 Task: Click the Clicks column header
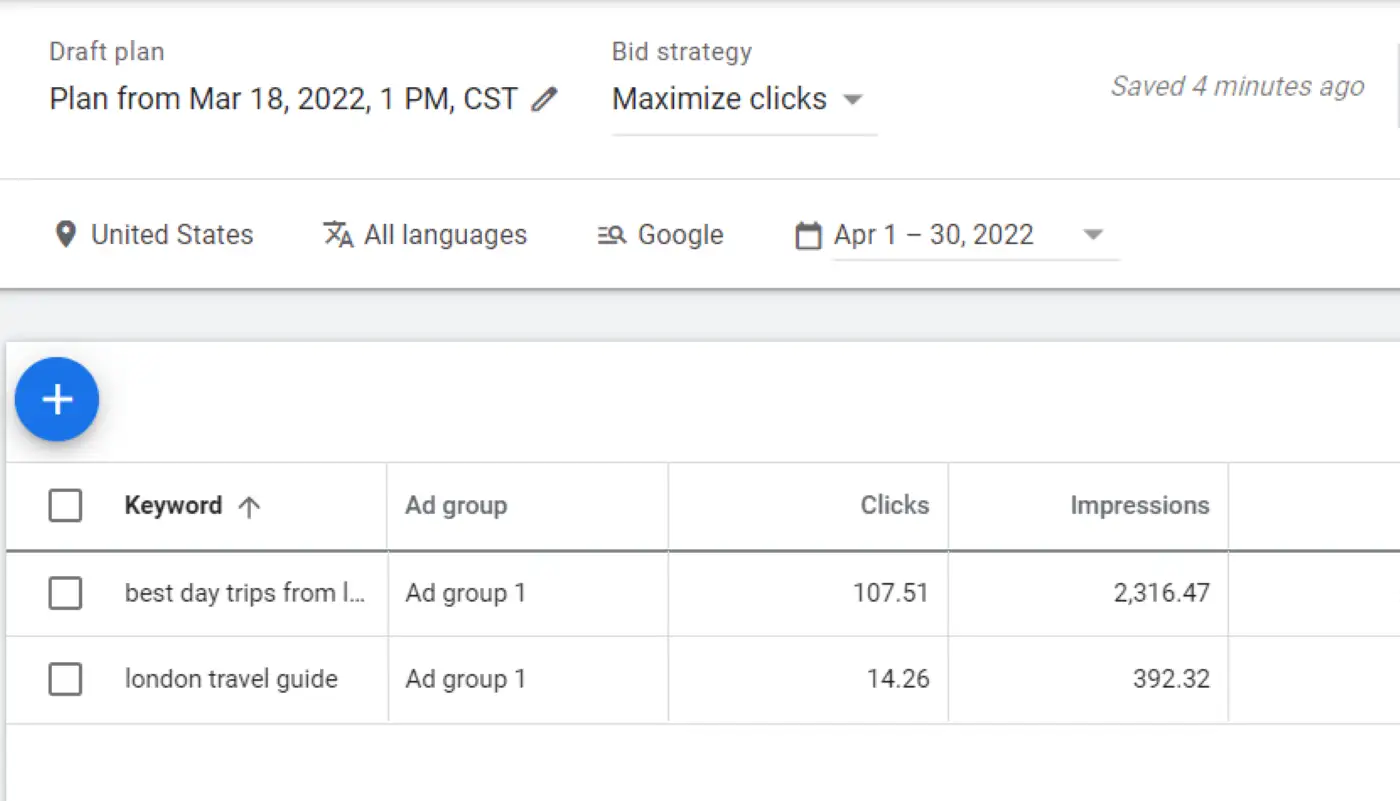(x=895, y=506)
